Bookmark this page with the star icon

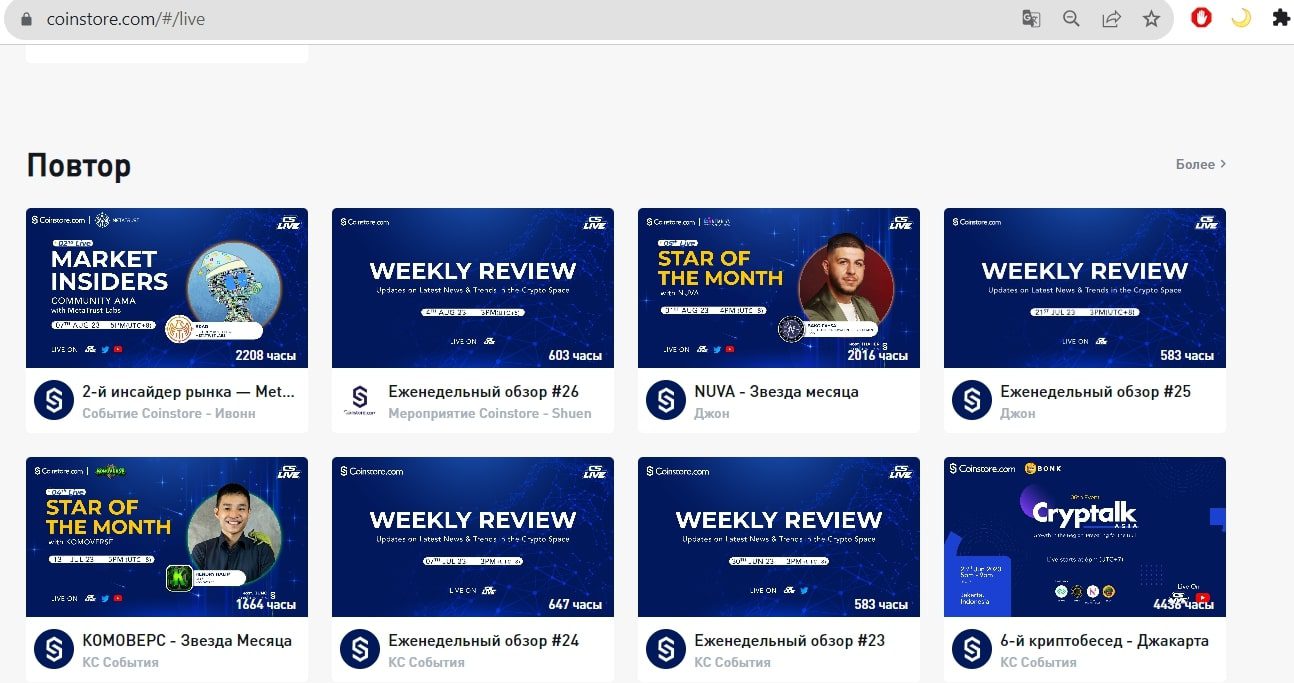(x=1151, y=19)
